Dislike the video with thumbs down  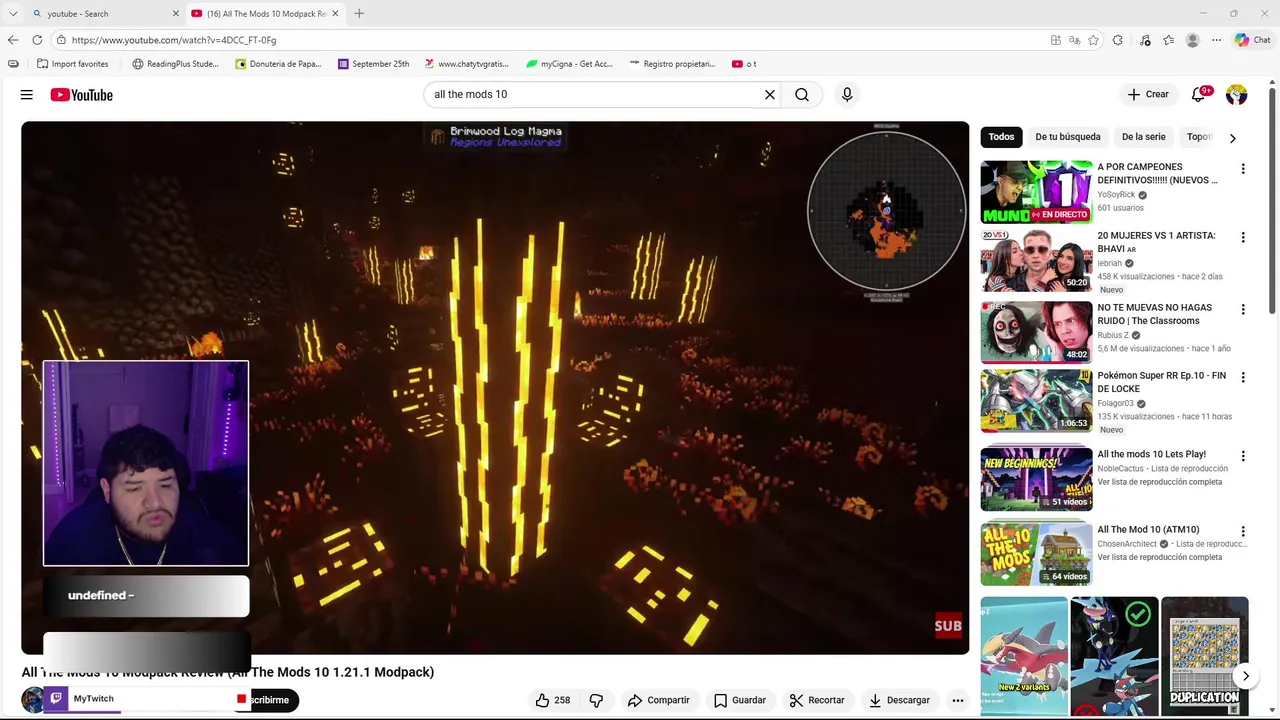[596, 700]
